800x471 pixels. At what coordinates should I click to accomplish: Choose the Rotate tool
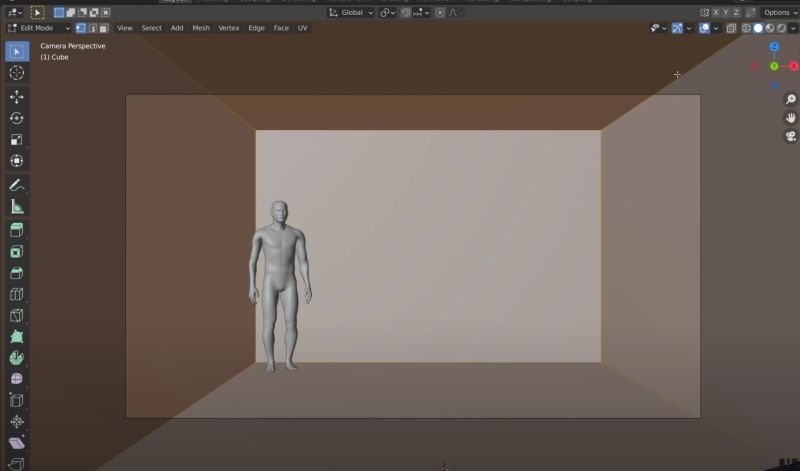(17, 118)
